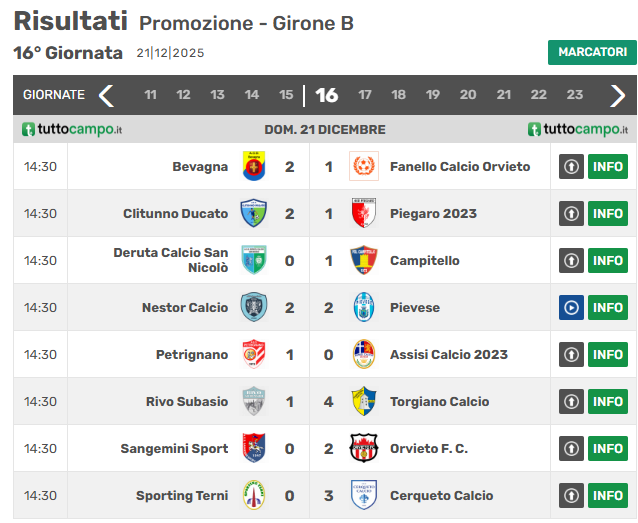This screenshot has width=638, height=523.
Task: Click the Orvieto F. C. crest
Action: point(364,448)
